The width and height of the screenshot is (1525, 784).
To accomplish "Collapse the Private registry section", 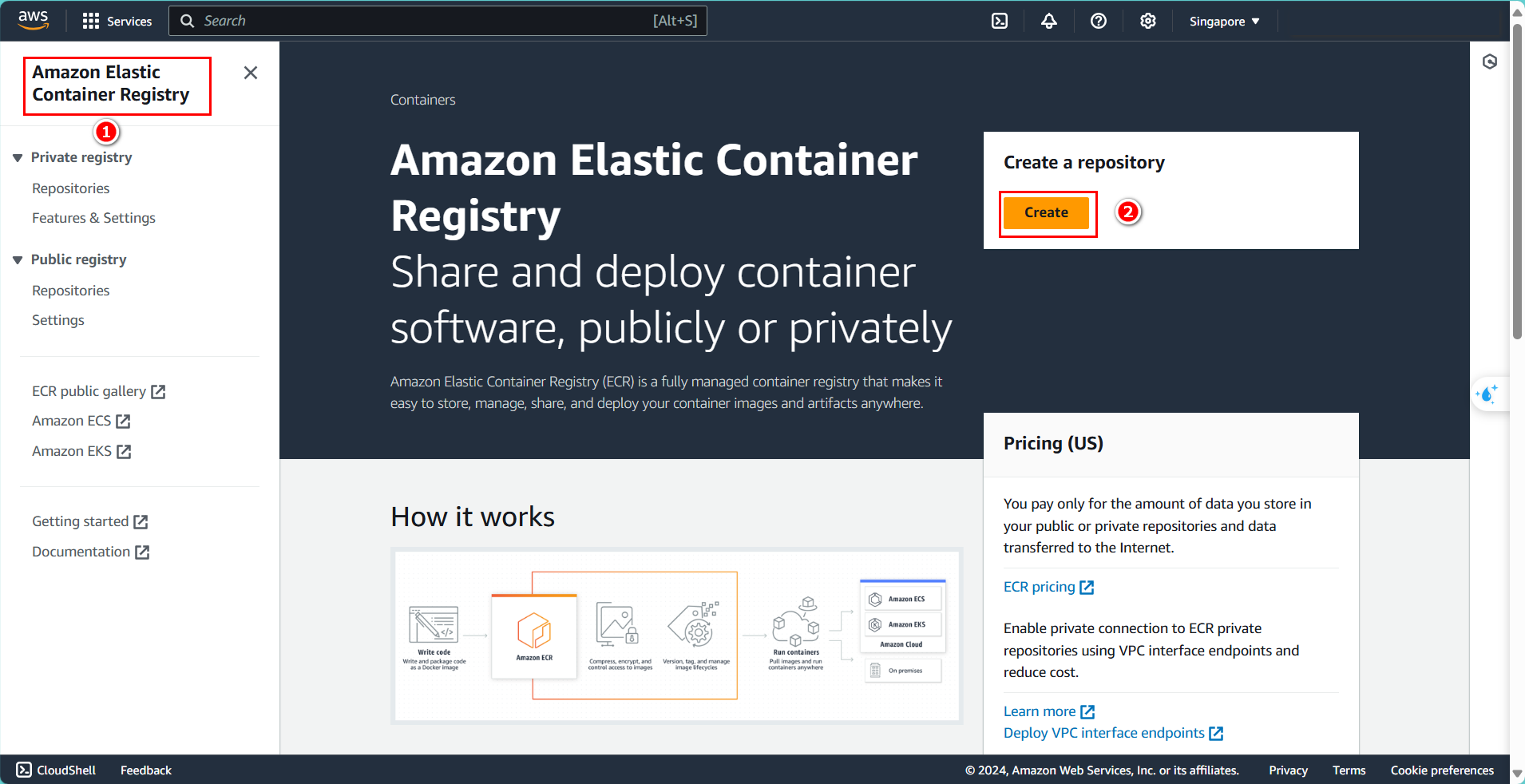I will point(18,158).
